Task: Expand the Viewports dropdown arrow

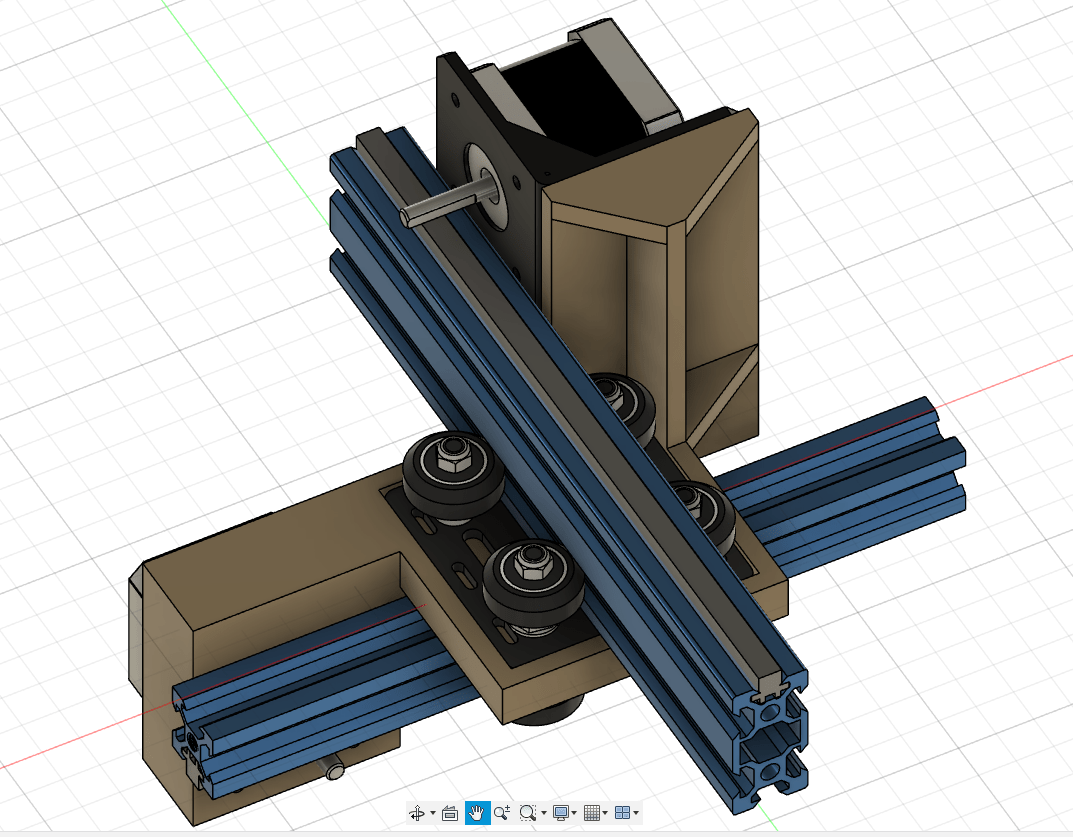Action: tap(636, 813)
